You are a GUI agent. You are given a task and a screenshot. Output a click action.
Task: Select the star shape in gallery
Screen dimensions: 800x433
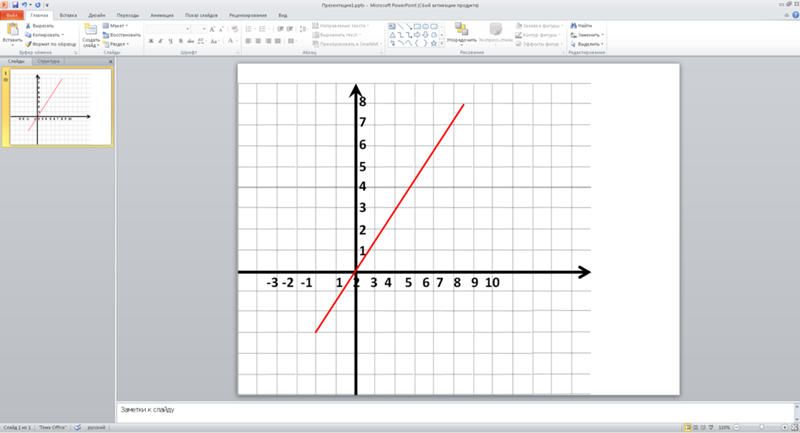pyautogui.click(x=434, y=44)
